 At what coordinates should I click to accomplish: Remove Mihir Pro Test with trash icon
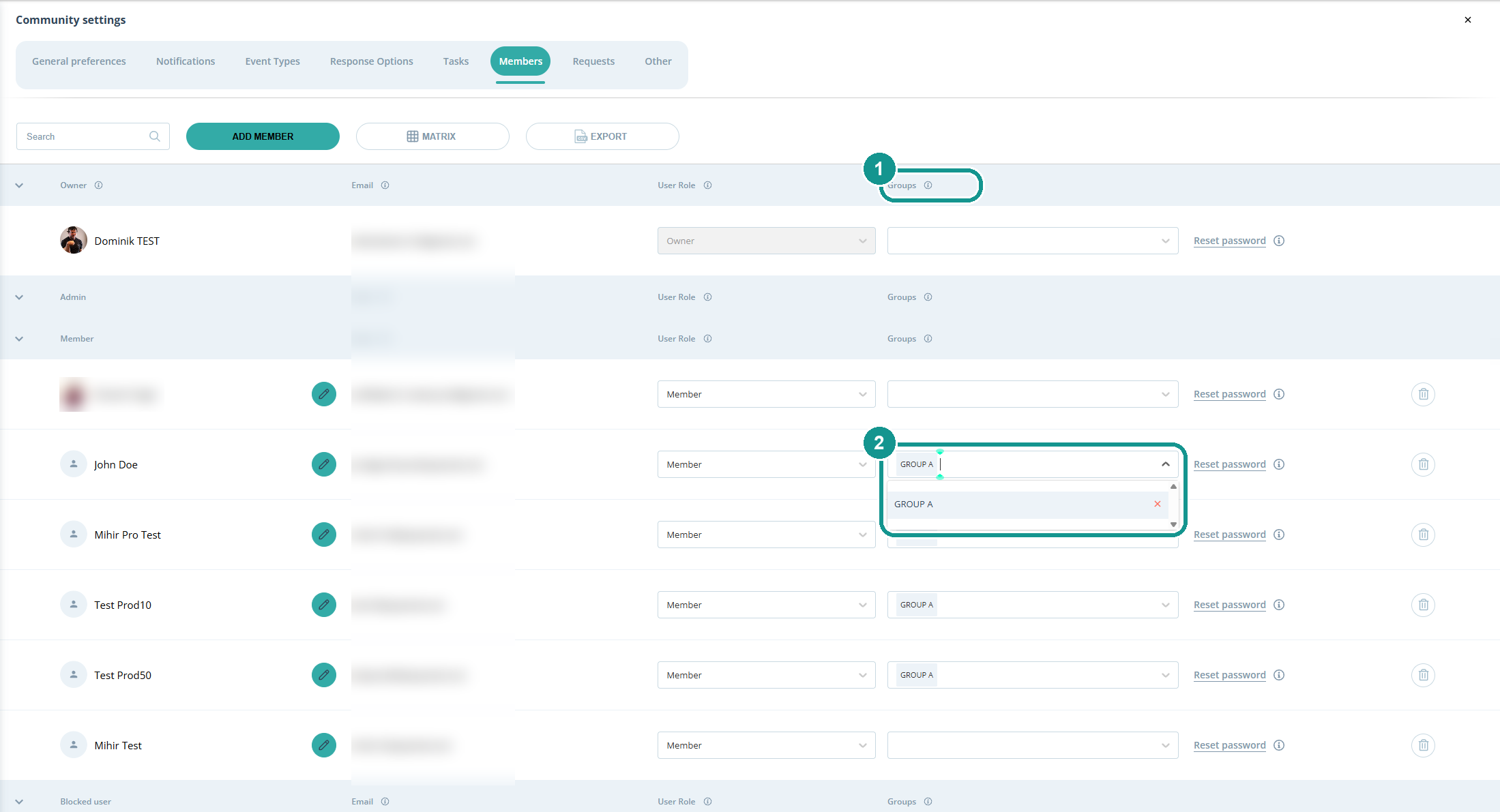1423,535
